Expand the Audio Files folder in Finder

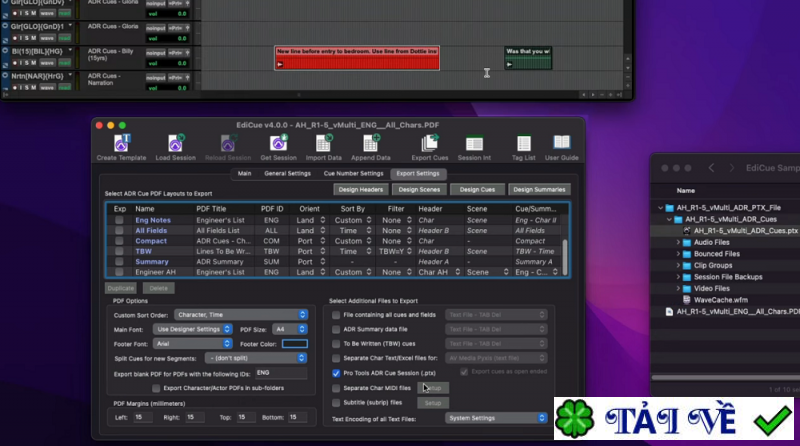pyautogui.click(x=678, y=242)
